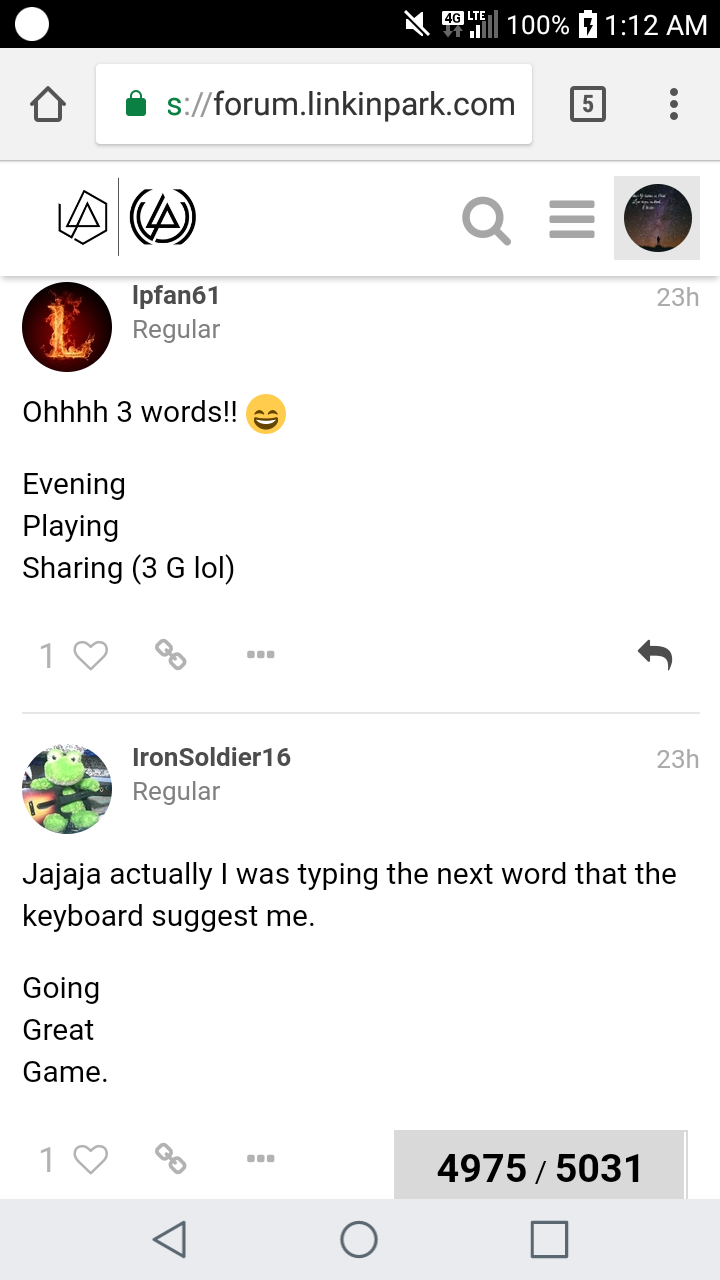Tap the 4975 / 5031 topic progress indicator
This screenshot has width=720, height=1280.
click(x=540, y=1168)
